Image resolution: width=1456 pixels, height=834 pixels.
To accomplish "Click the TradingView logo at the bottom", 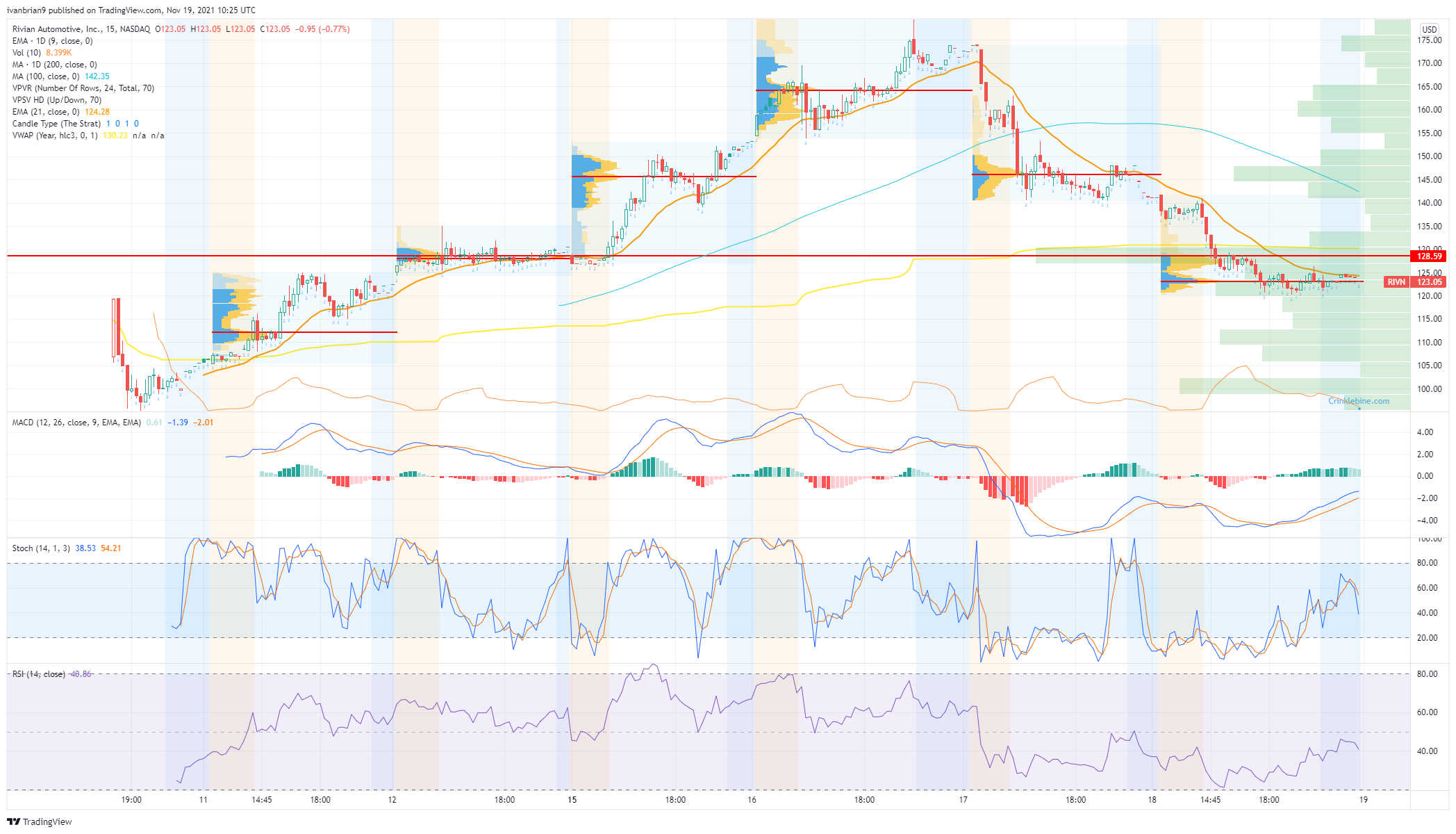I will point(40,821).
